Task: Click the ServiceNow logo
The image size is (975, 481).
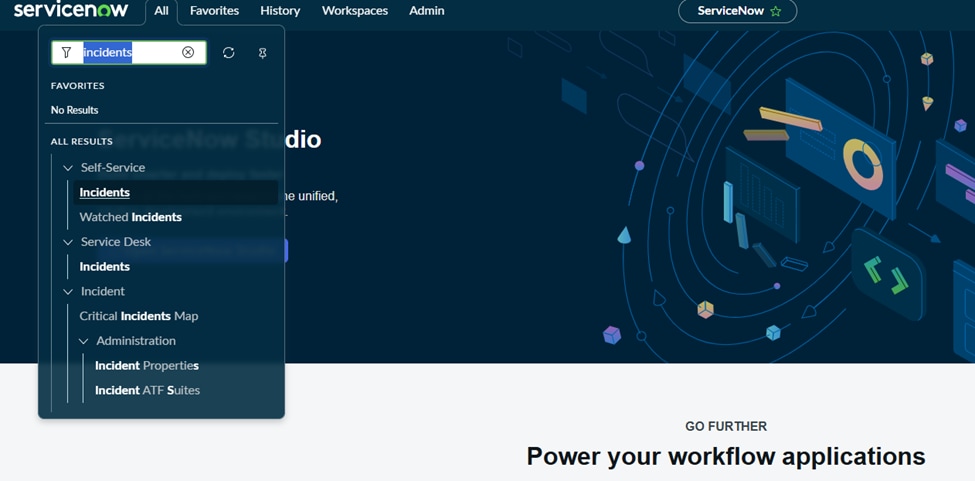Action: (x=71, y=10)
